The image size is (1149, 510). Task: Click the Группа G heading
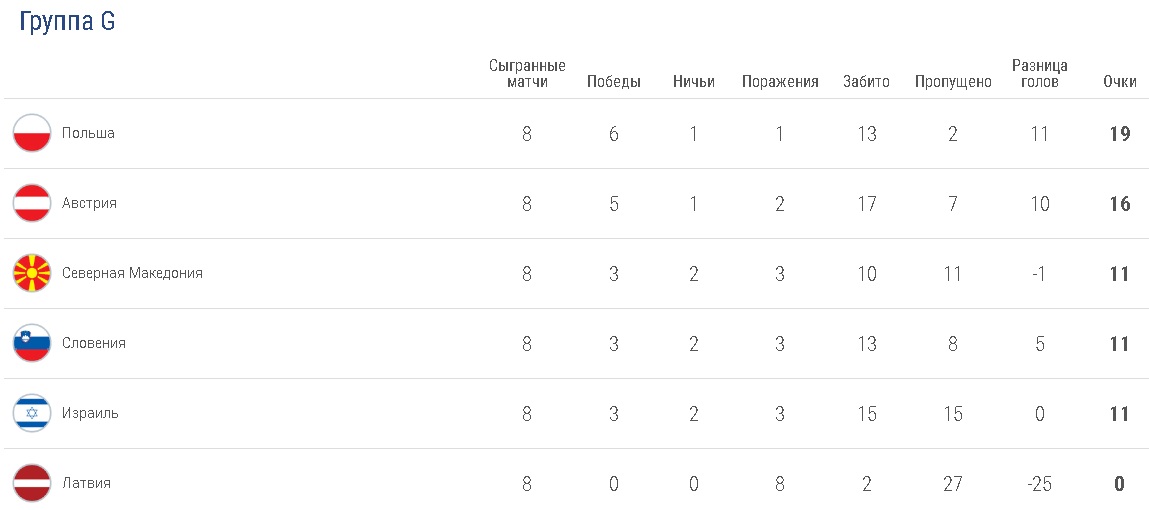(x=67, y=22)
